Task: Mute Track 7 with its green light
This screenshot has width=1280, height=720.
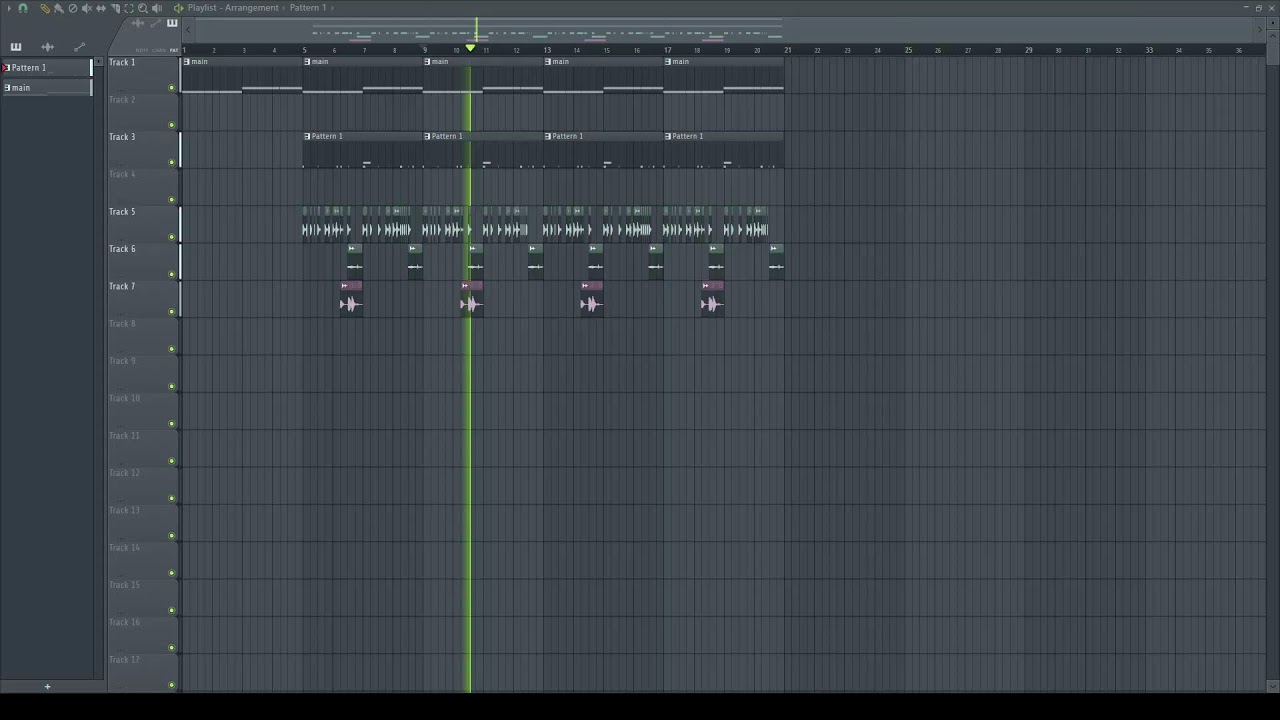Action: point(172,312)
